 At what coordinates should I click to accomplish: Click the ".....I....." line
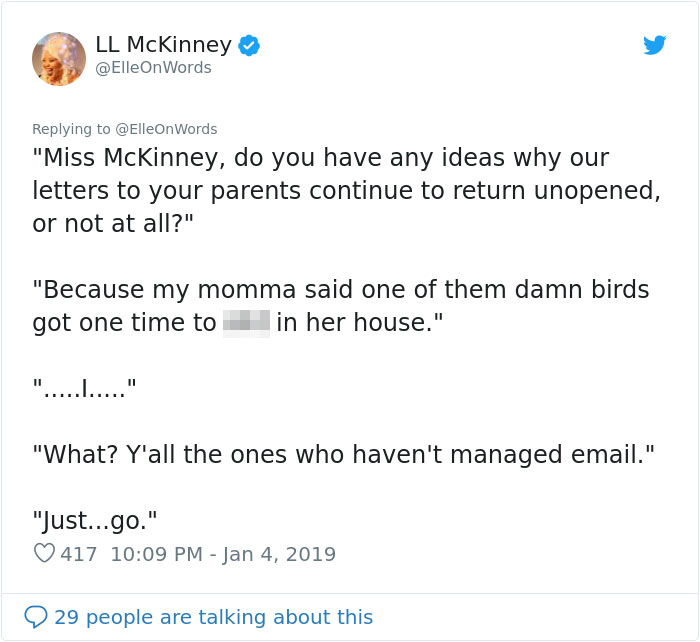84,389
